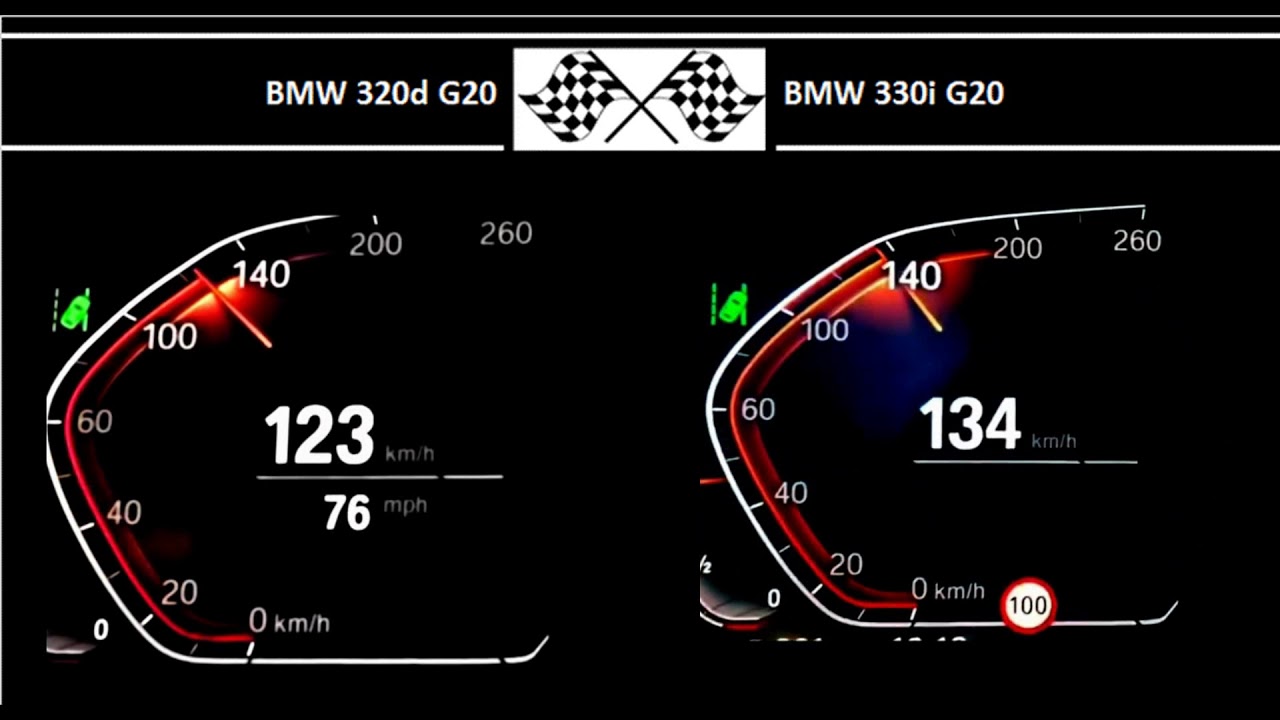Image resolution: width=1280 pixels, height=720 pixels.
Task: Click the 100 speed limit sign
Action: point(1028,605)
